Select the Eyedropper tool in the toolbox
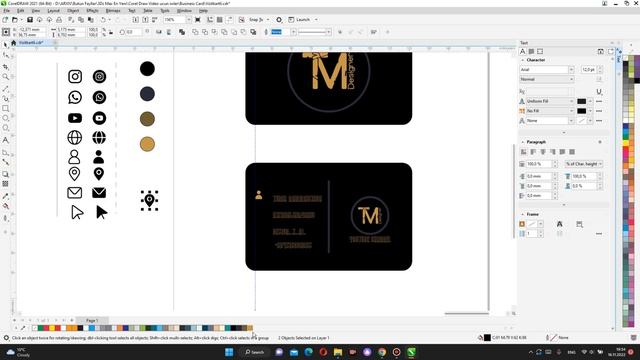640x360 pixels. pyautogui.click(x=5, y=196)
